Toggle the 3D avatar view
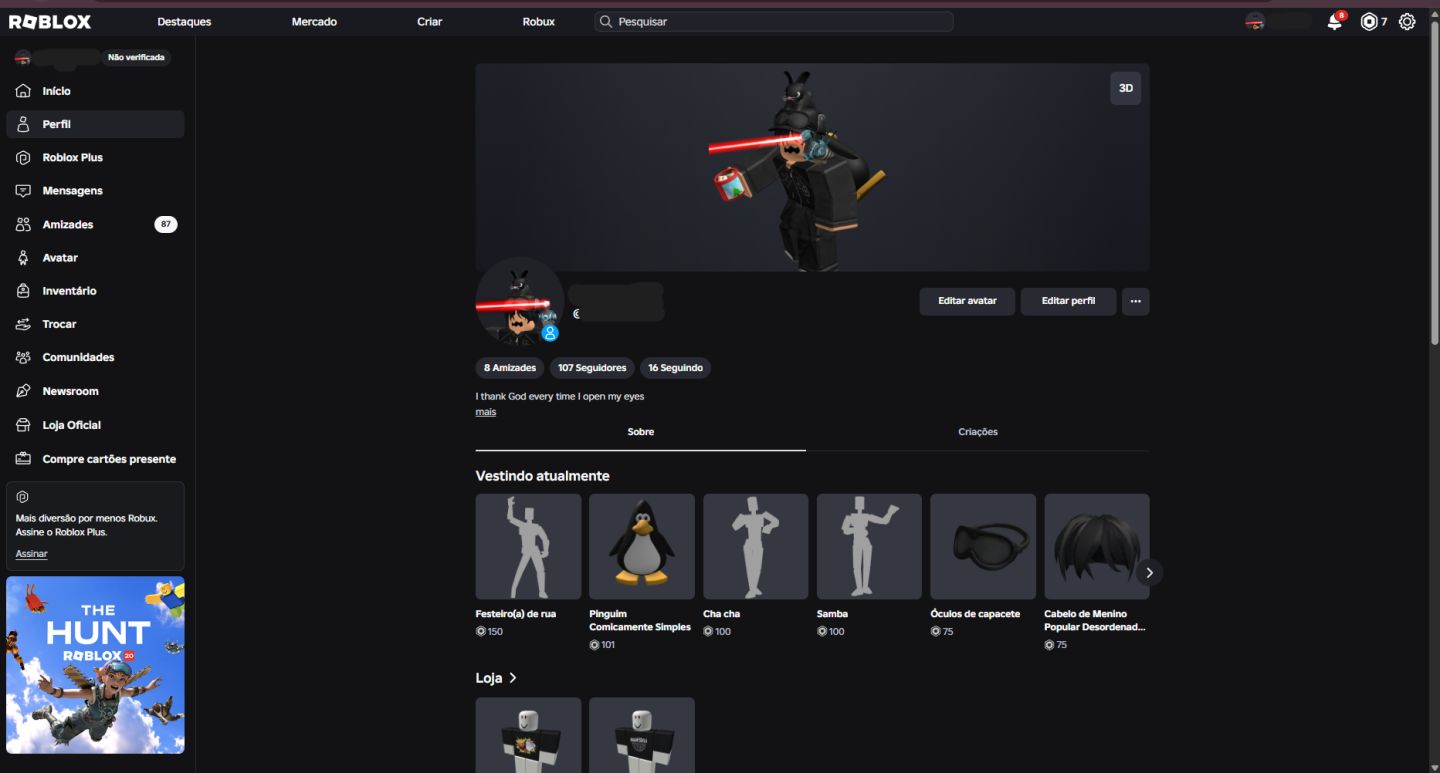 1125,88
